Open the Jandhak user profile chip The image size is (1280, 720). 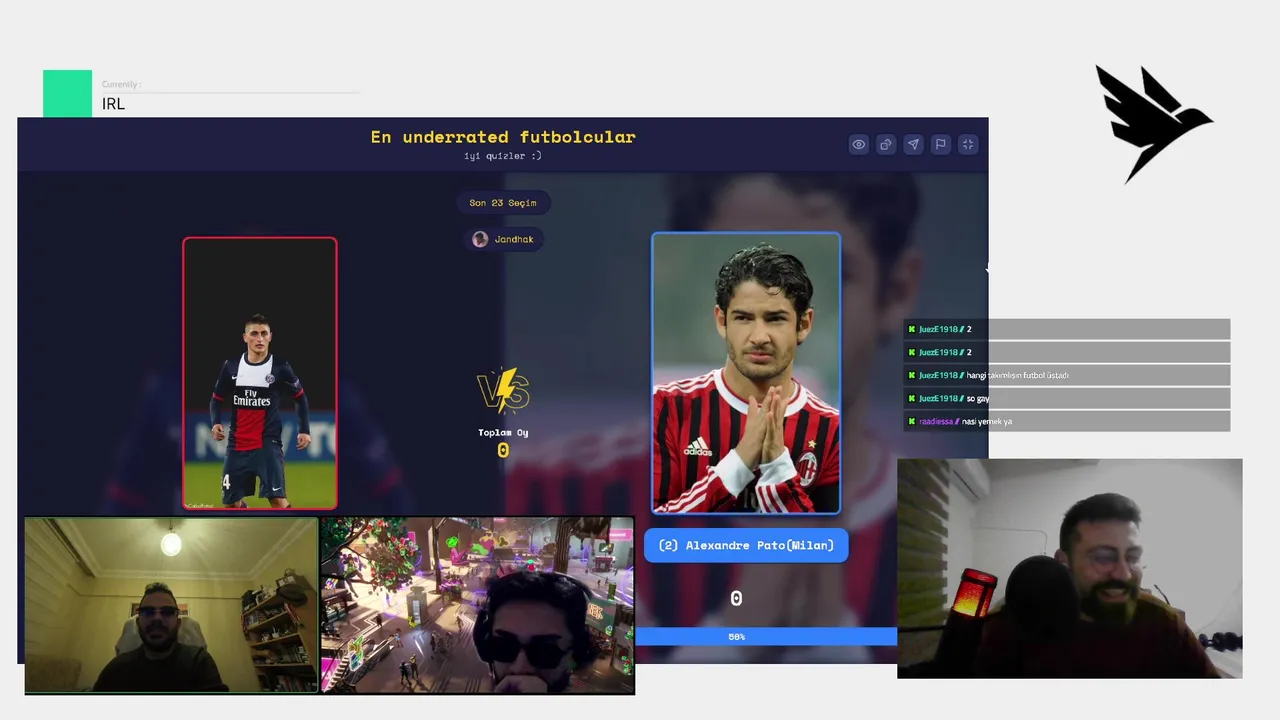[503, 239]
